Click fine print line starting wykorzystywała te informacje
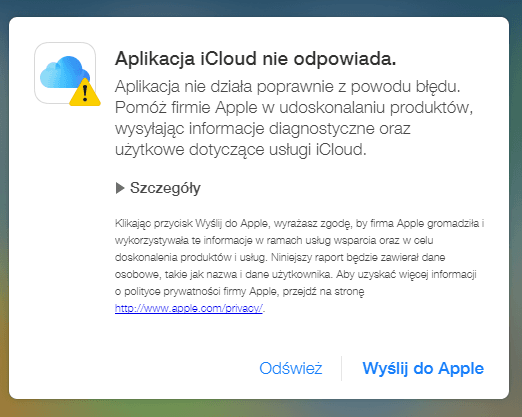Screen dimensions: 522x417 tap(274, 240)
